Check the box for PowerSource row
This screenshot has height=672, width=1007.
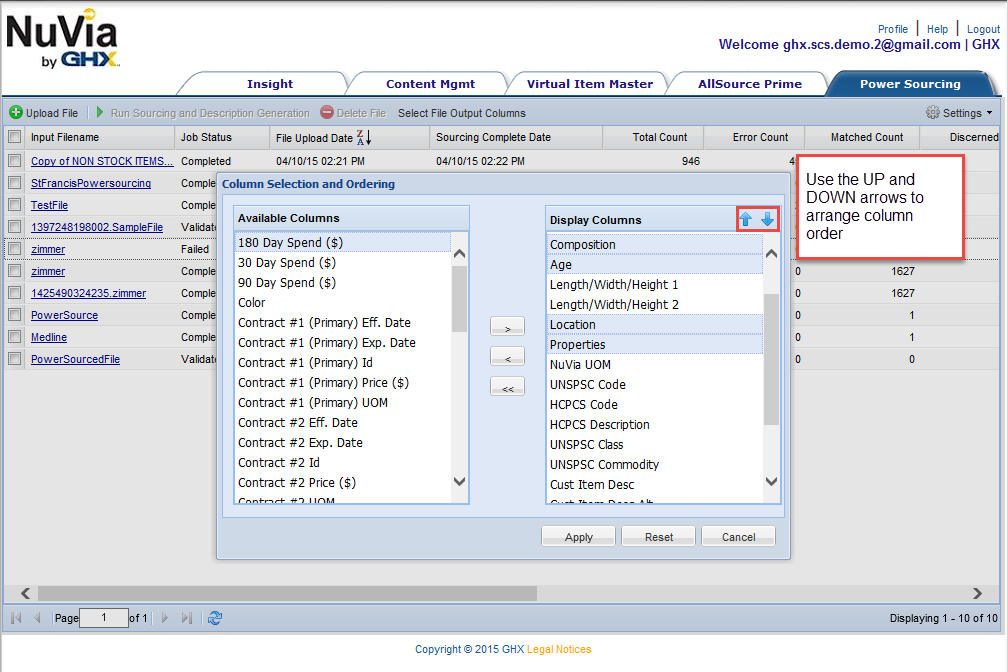[x=14, y=315]
